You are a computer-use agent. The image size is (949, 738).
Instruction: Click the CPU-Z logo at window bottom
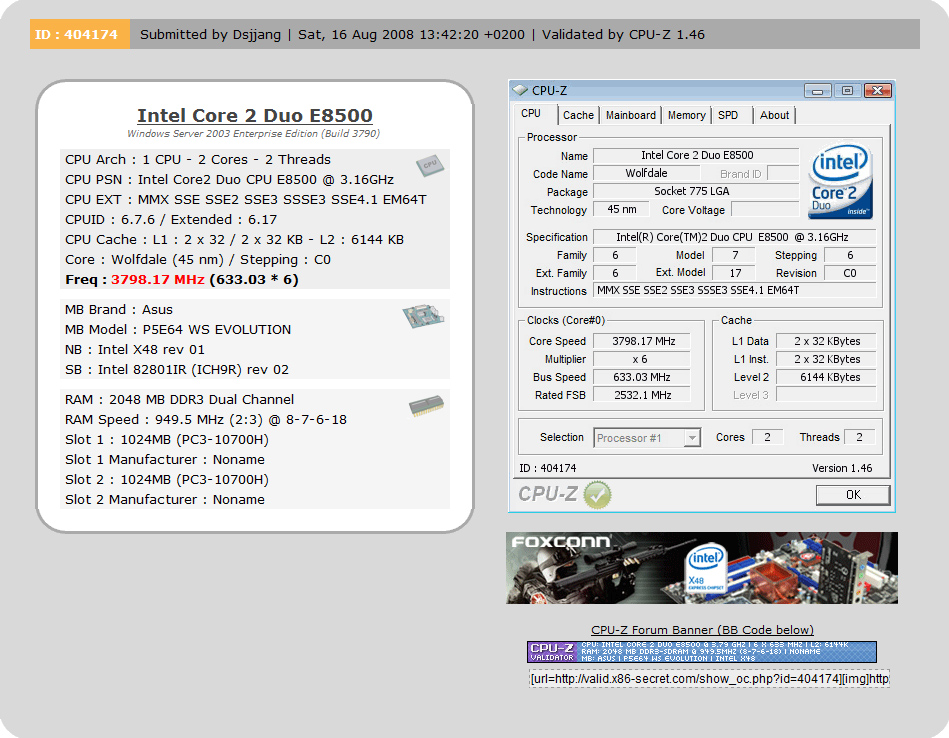tap(548, 494)
